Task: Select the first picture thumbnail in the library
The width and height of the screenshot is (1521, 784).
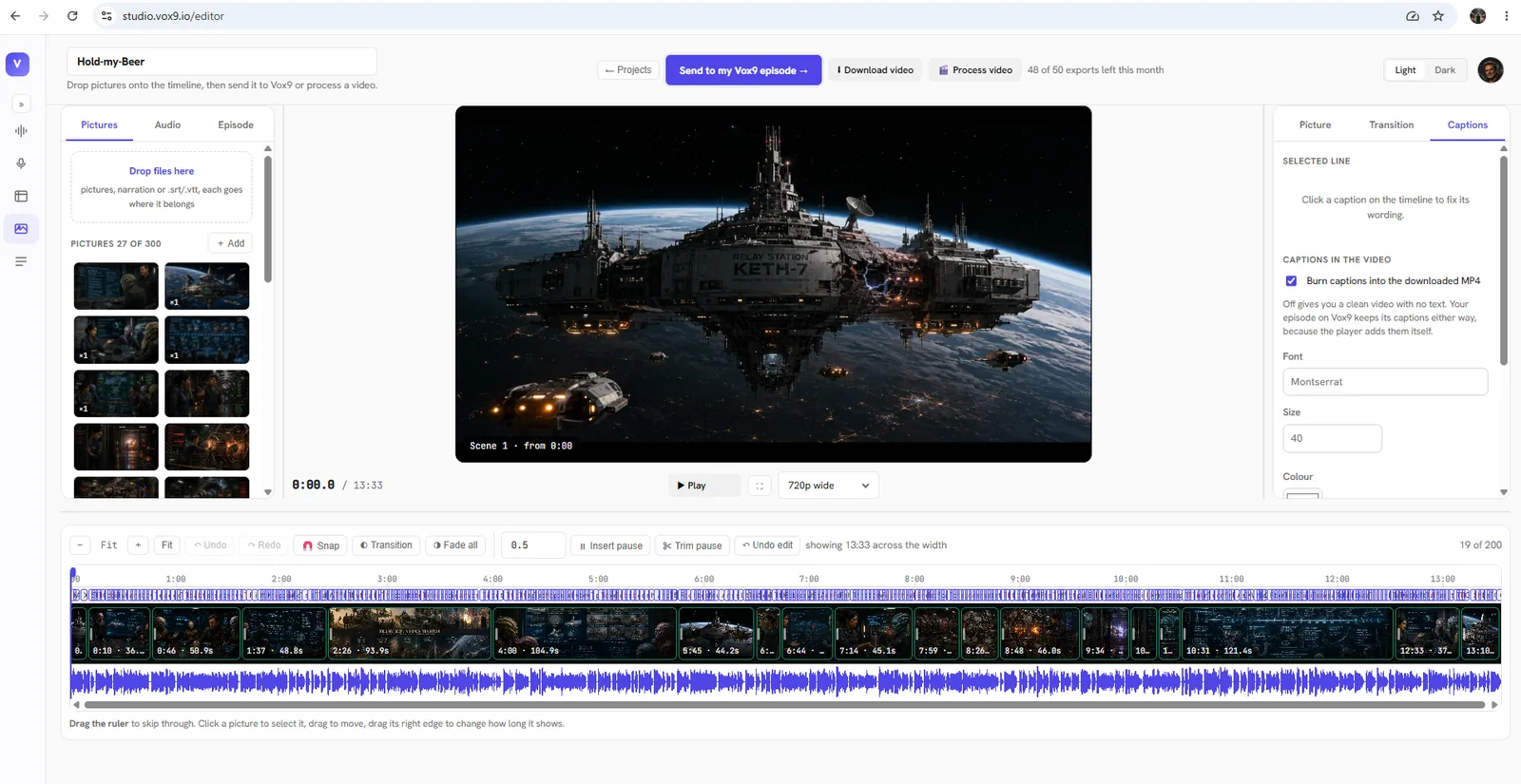Action: (x=116, y=286)
